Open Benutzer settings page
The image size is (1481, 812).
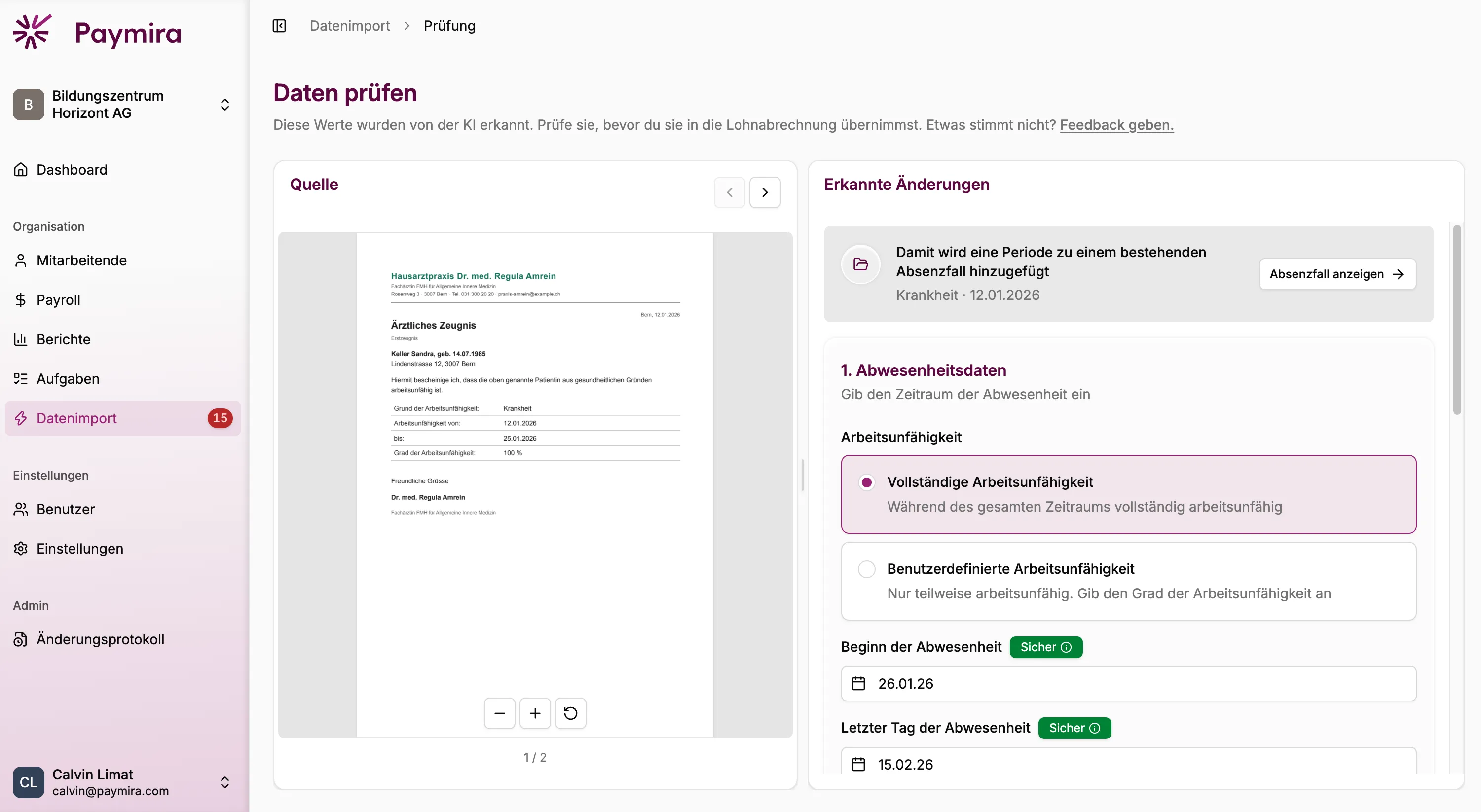(122, 509)
